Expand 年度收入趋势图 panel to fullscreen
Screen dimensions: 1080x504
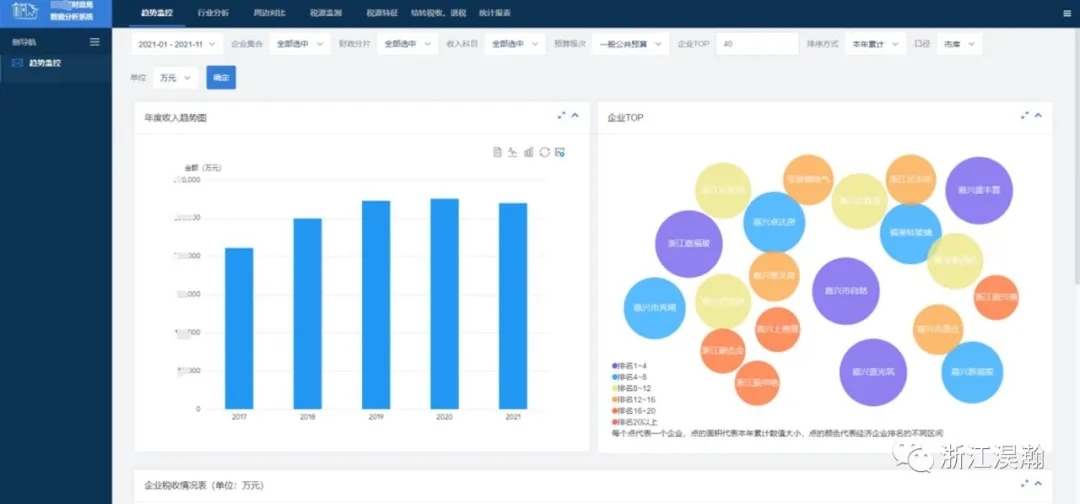(x=562, y=116)
